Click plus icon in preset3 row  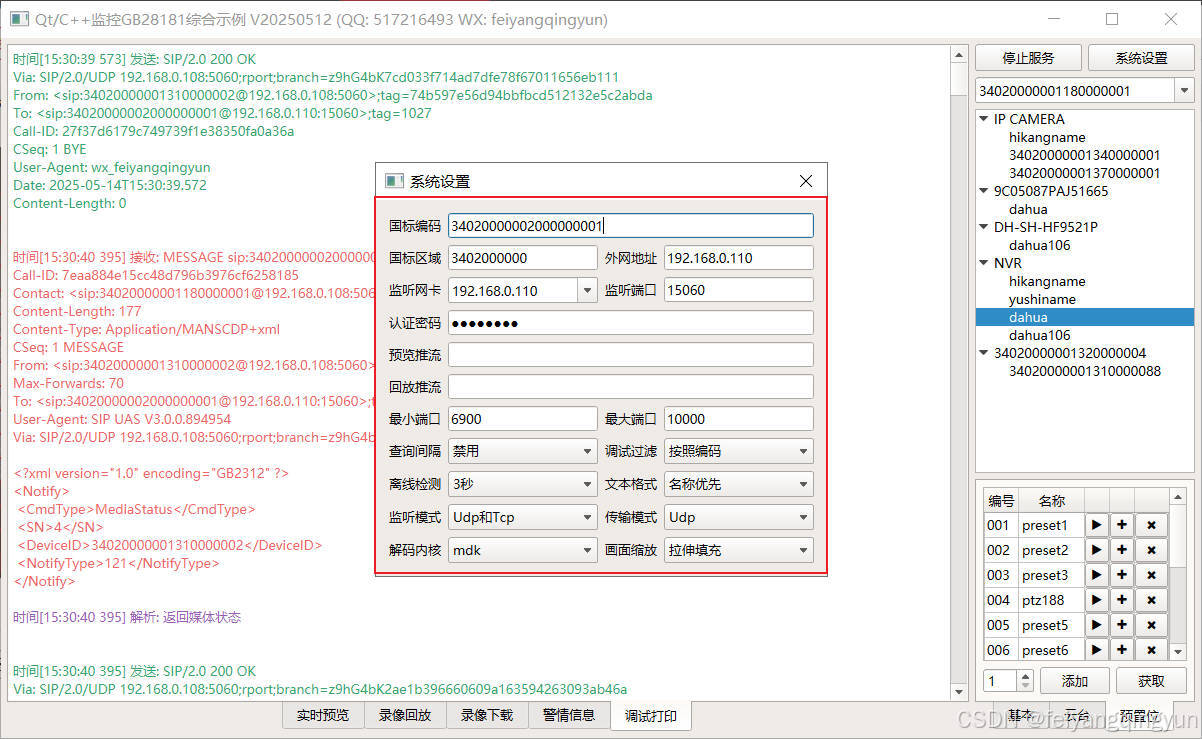click(1122, 575)
